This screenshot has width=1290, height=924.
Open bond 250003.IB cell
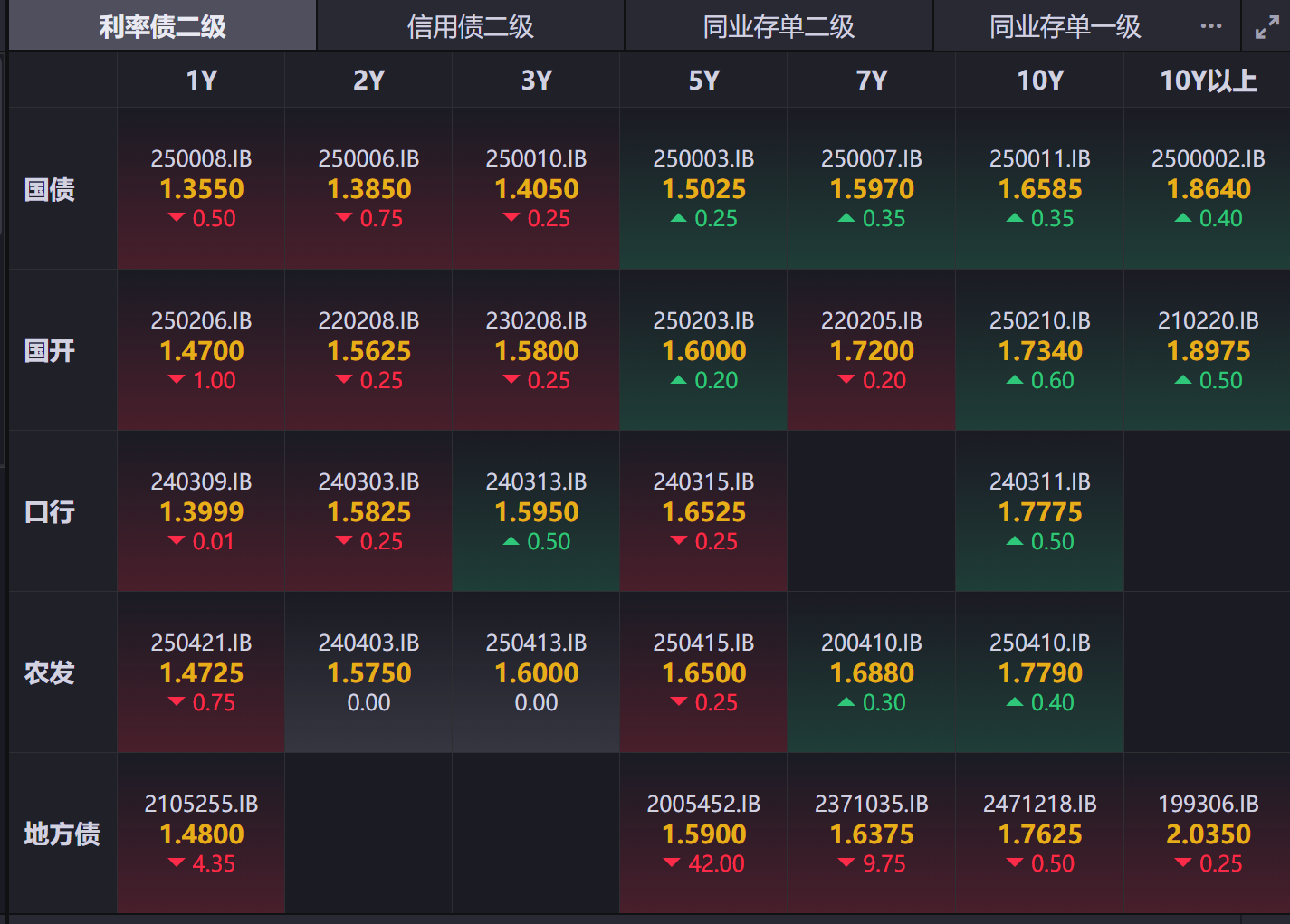click(703, 188)
